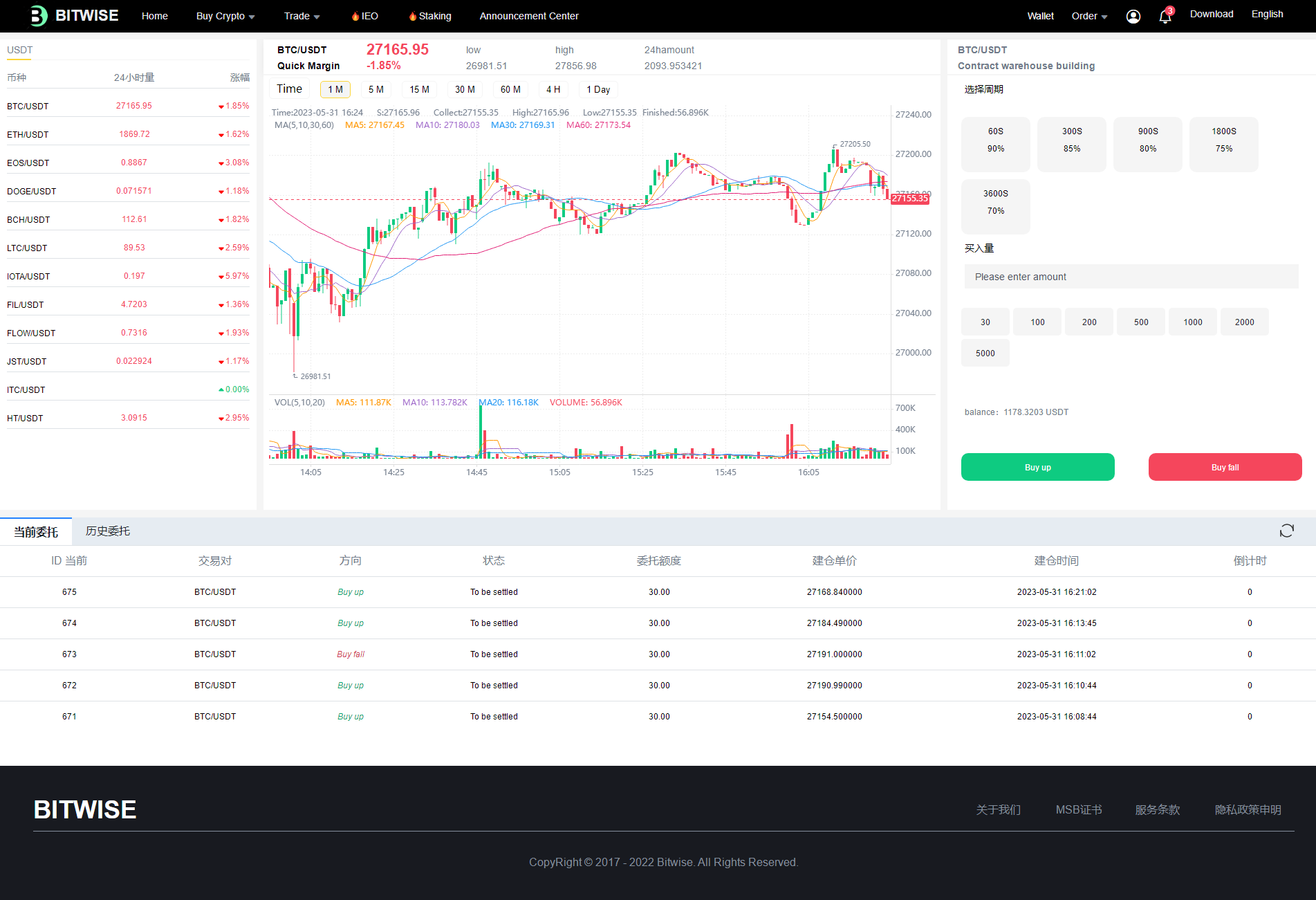Screen dimensions: 1316x900
Task: Open the Announcement Center
Action: click(529, 16)
